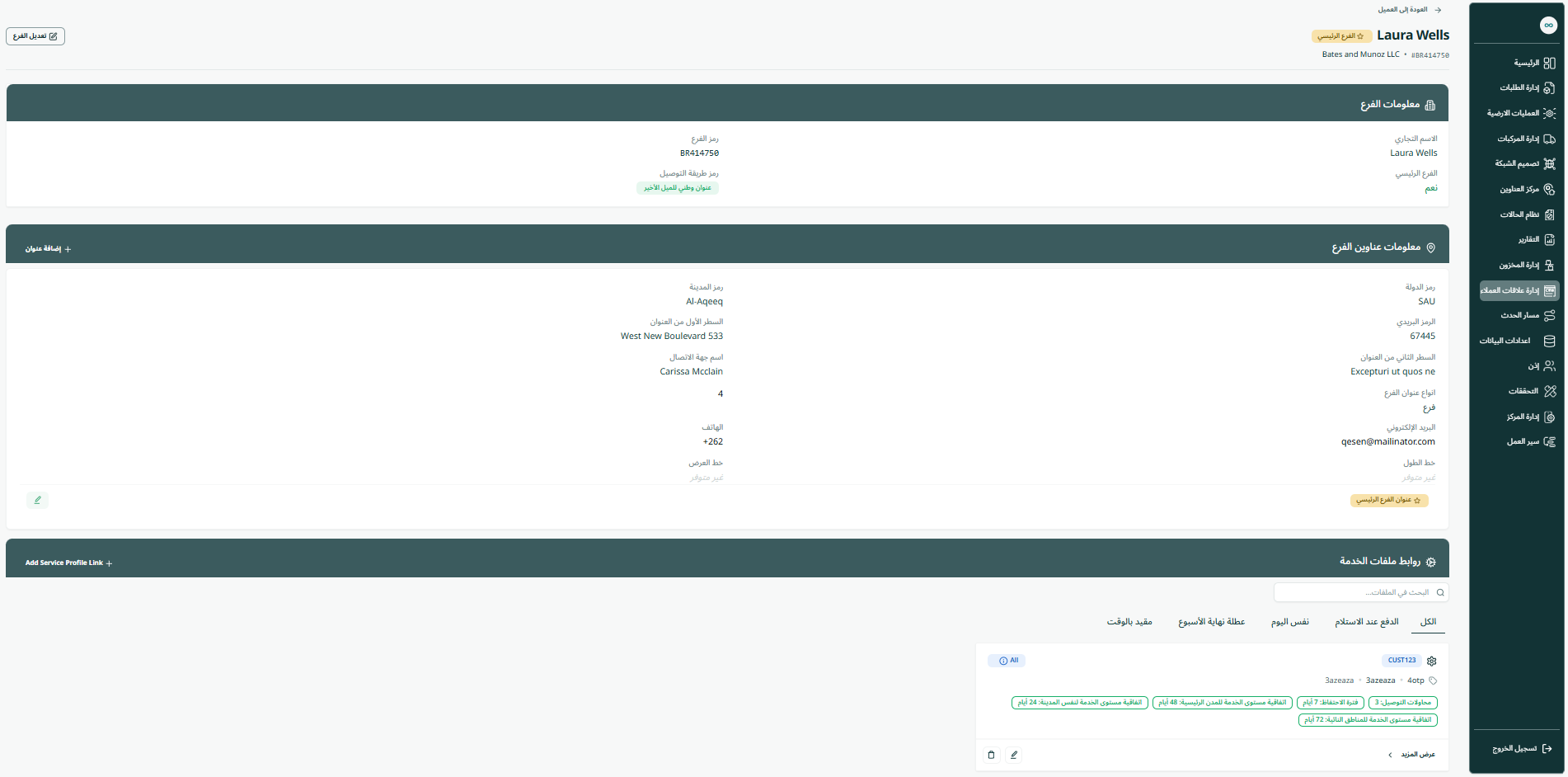Click Excepturi ut quos ne address line
Image resolution: width=1568 pixels, height=777 pixels.
point(1393,372)
